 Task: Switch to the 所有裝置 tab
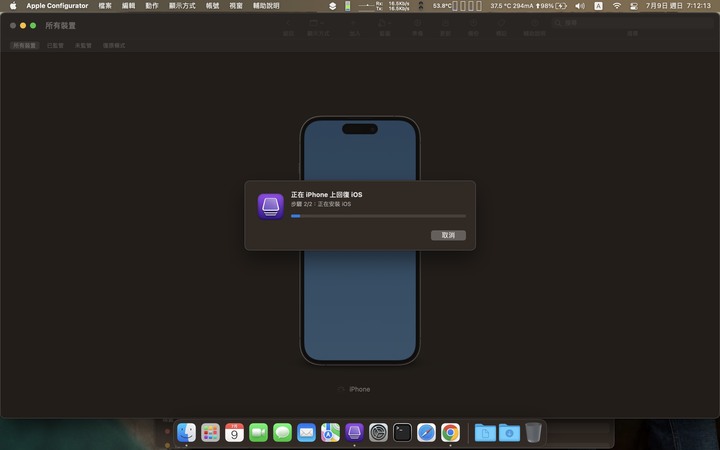(24, 45)
